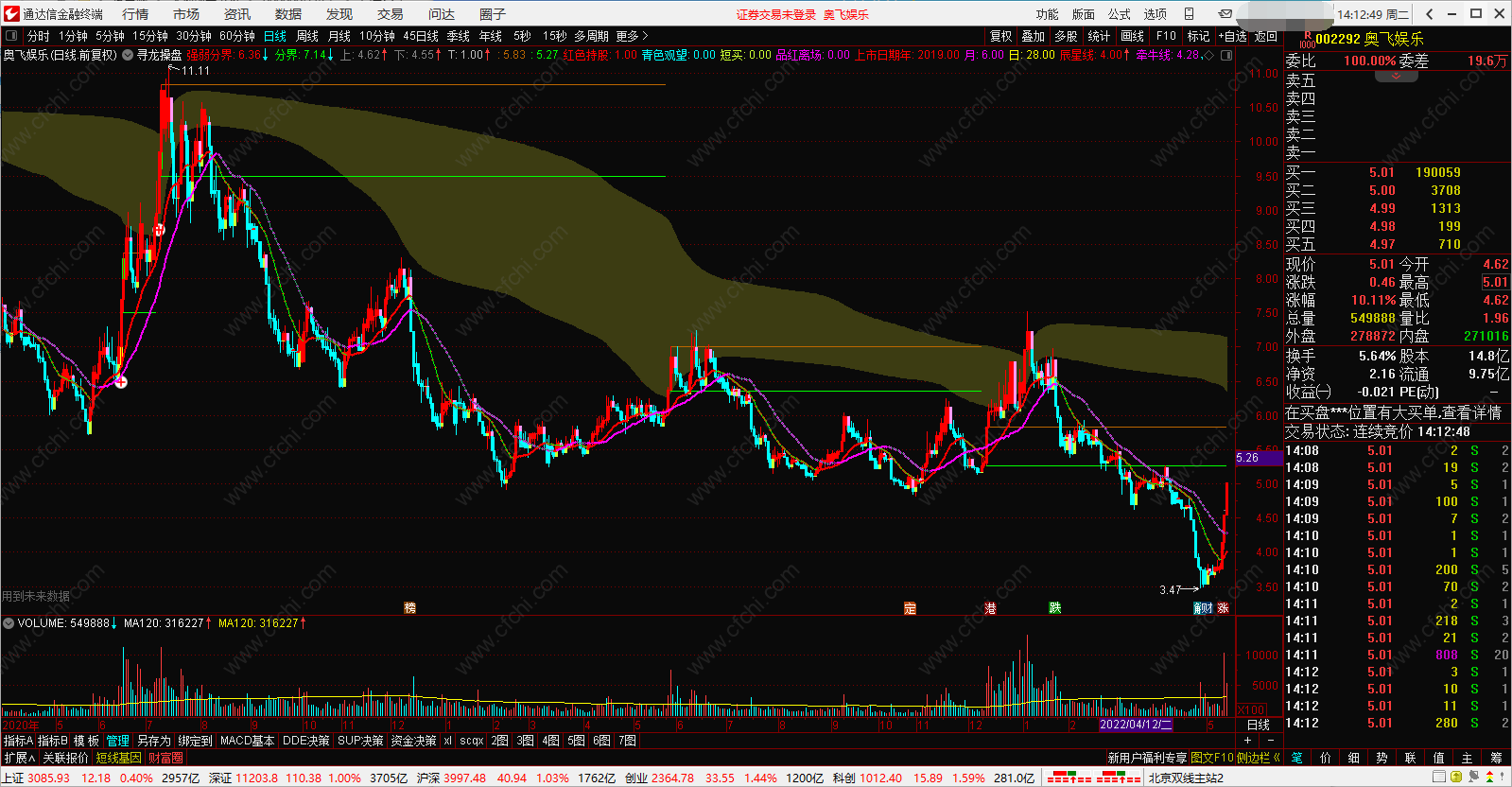Viewport: 1512px width, 787px height.
Task: Click +自选 to add to watchlist
Action: (x=1233, y=36)
